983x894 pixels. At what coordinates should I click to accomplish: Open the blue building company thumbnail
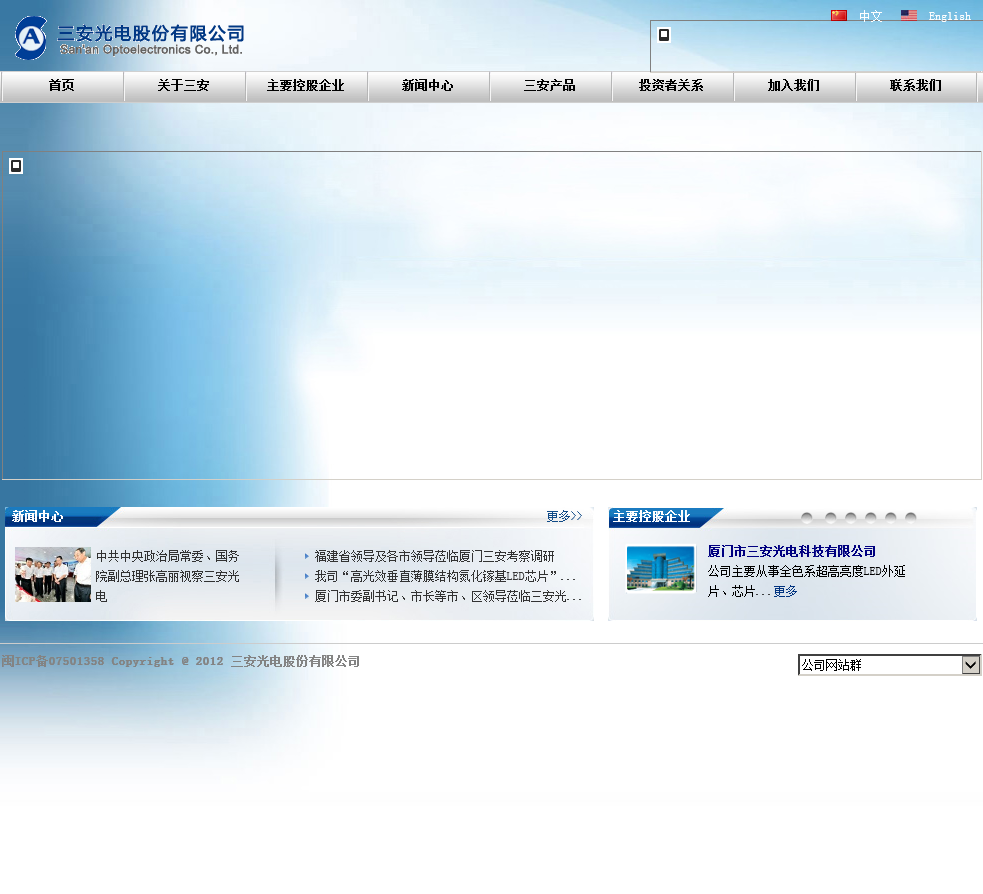coord(661,568)
